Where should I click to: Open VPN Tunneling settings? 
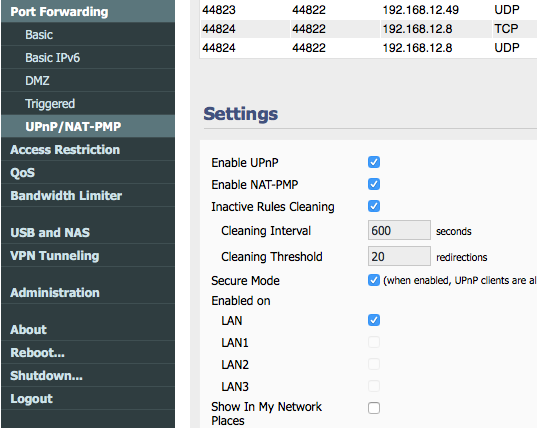[x=55, y=256]
